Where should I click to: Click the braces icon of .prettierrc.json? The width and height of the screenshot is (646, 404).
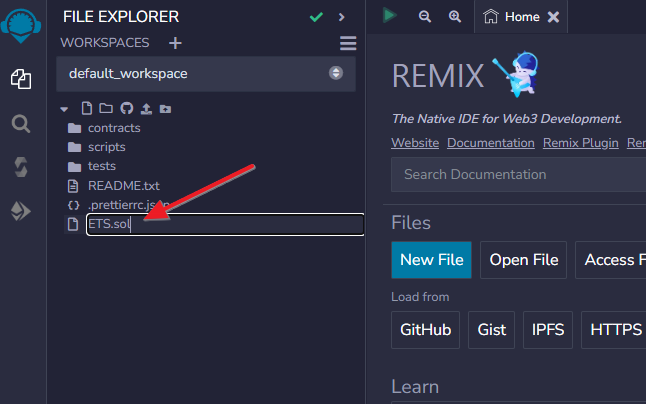pyautogui.click(x=73, y=205)
